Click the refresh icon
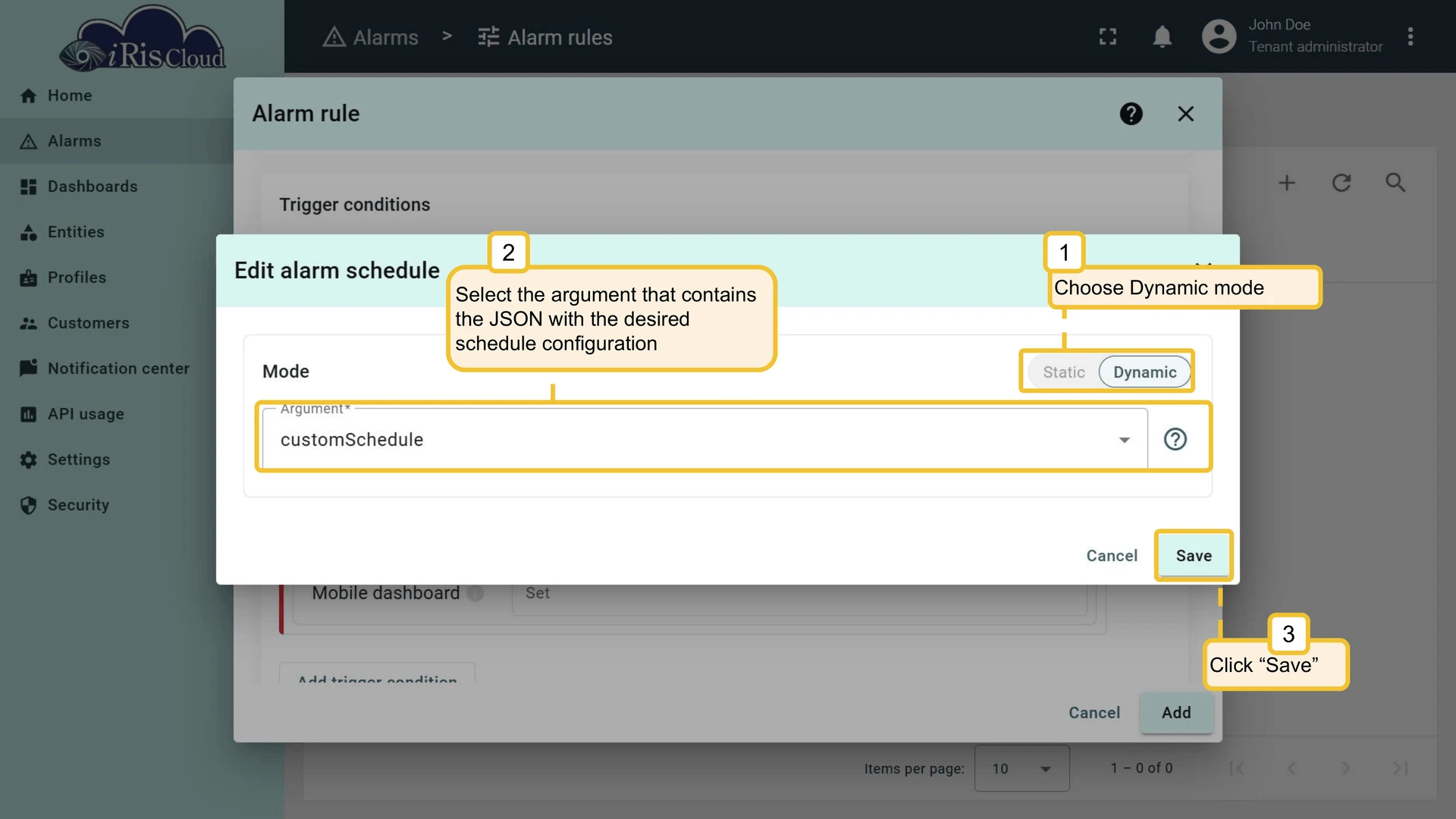Screen dimensions: 1456x819 coord(1341,183)
